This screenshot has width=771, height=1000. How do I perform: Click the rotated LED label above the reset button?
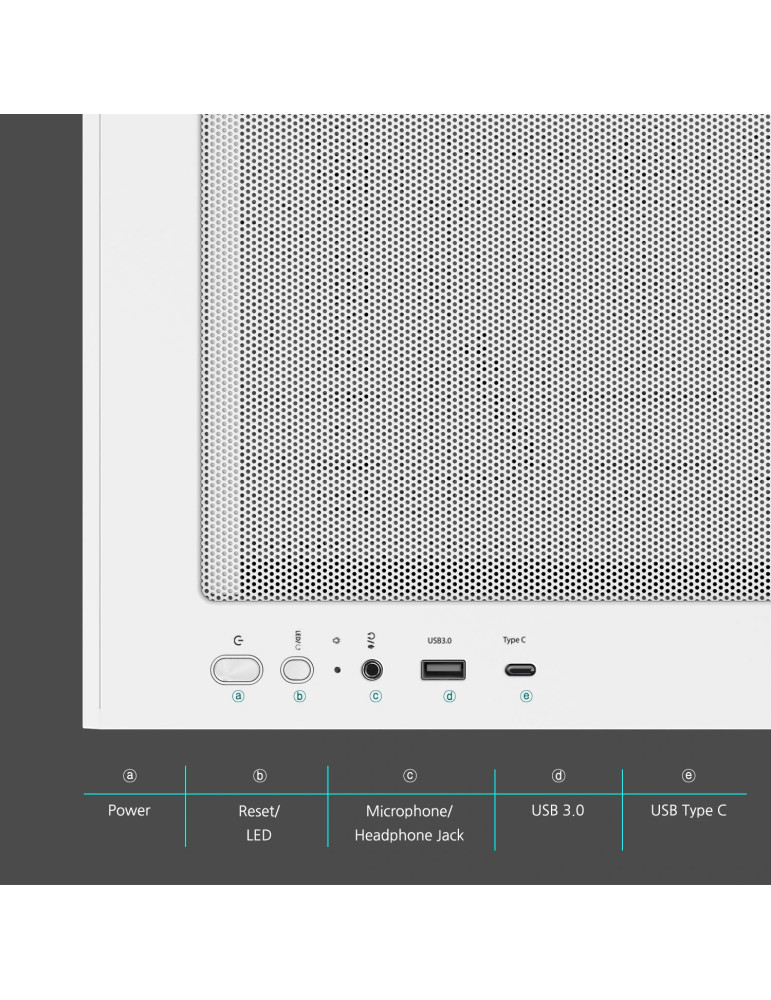coord(298,639)
